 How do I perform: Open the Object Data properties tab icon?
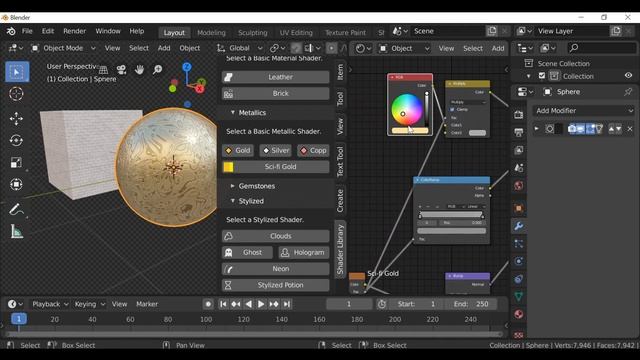click(518, 297)
